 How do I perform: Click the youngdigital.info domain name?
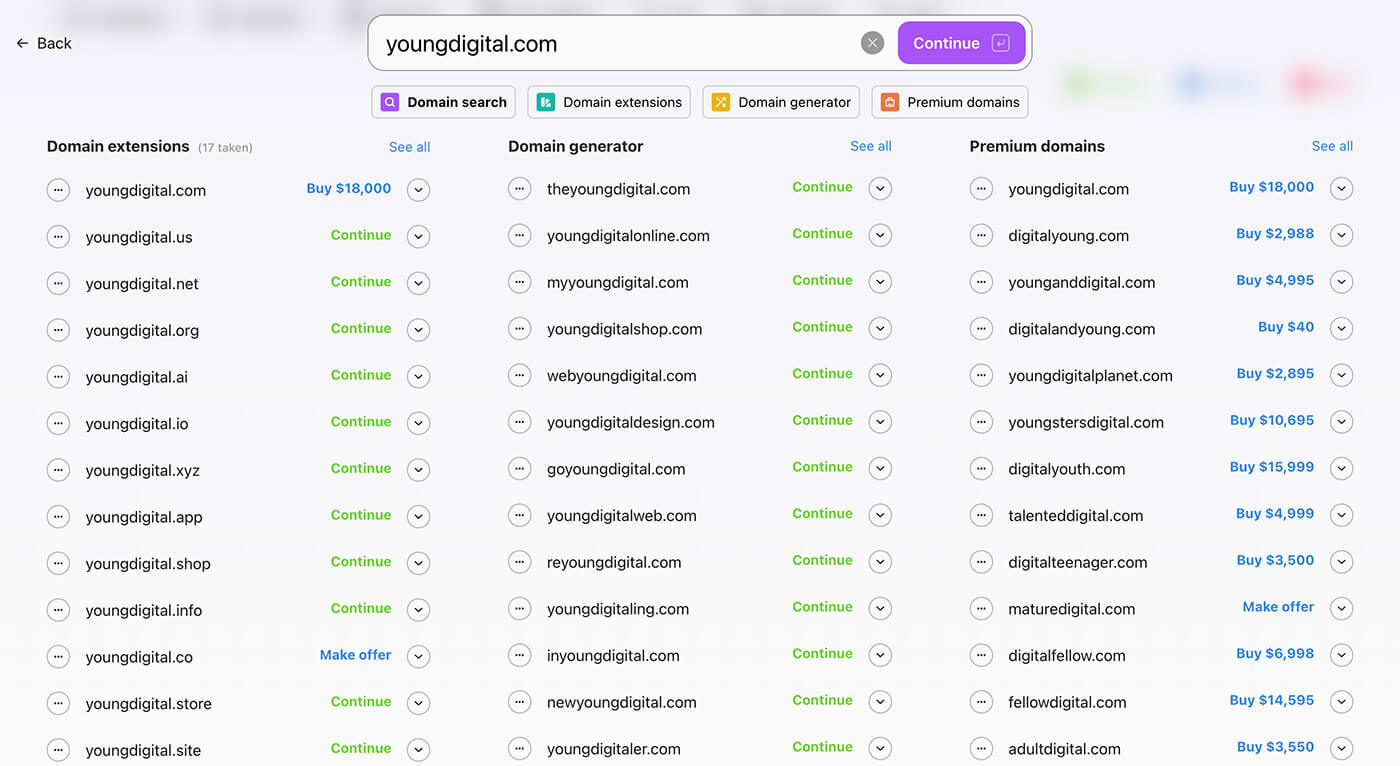tap(143, 610)
